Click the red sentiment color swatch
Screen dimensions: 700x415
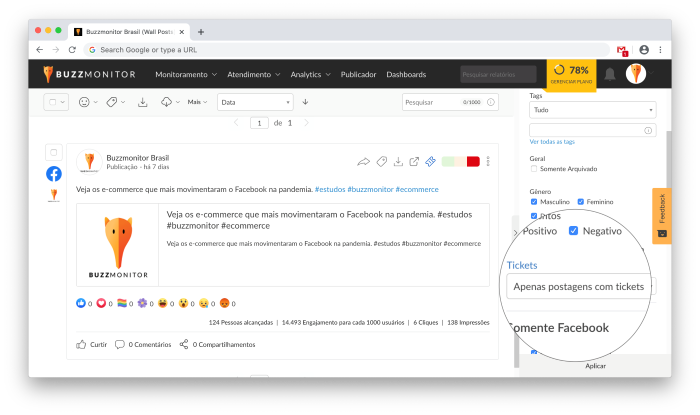pos(473,161)
